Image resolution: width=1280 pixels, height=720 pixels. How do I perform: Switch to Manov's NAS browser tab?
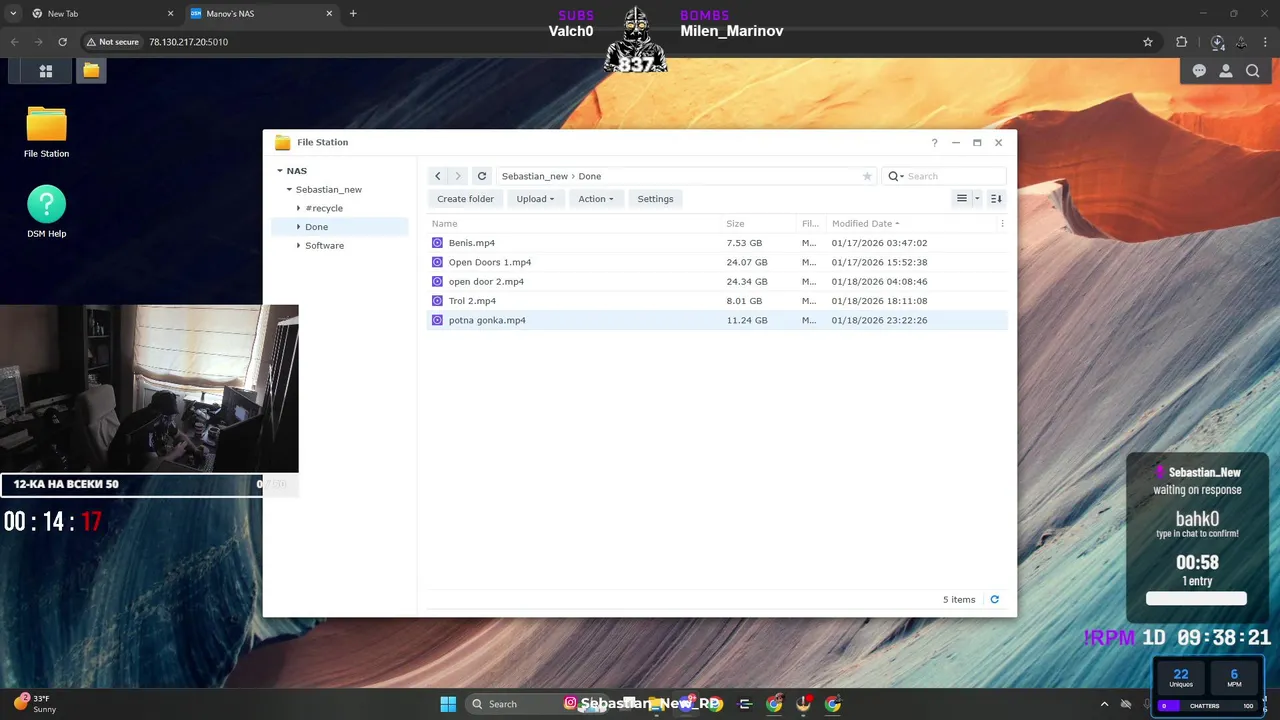point(260,14)
